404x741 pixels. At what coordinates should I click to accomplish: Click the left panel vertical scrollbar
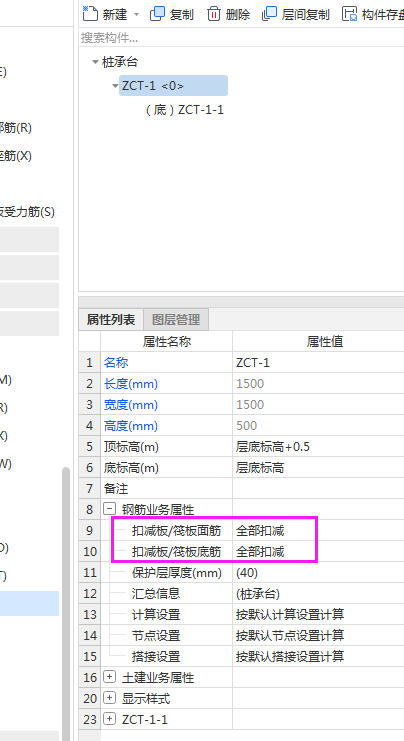pos(66,604)
